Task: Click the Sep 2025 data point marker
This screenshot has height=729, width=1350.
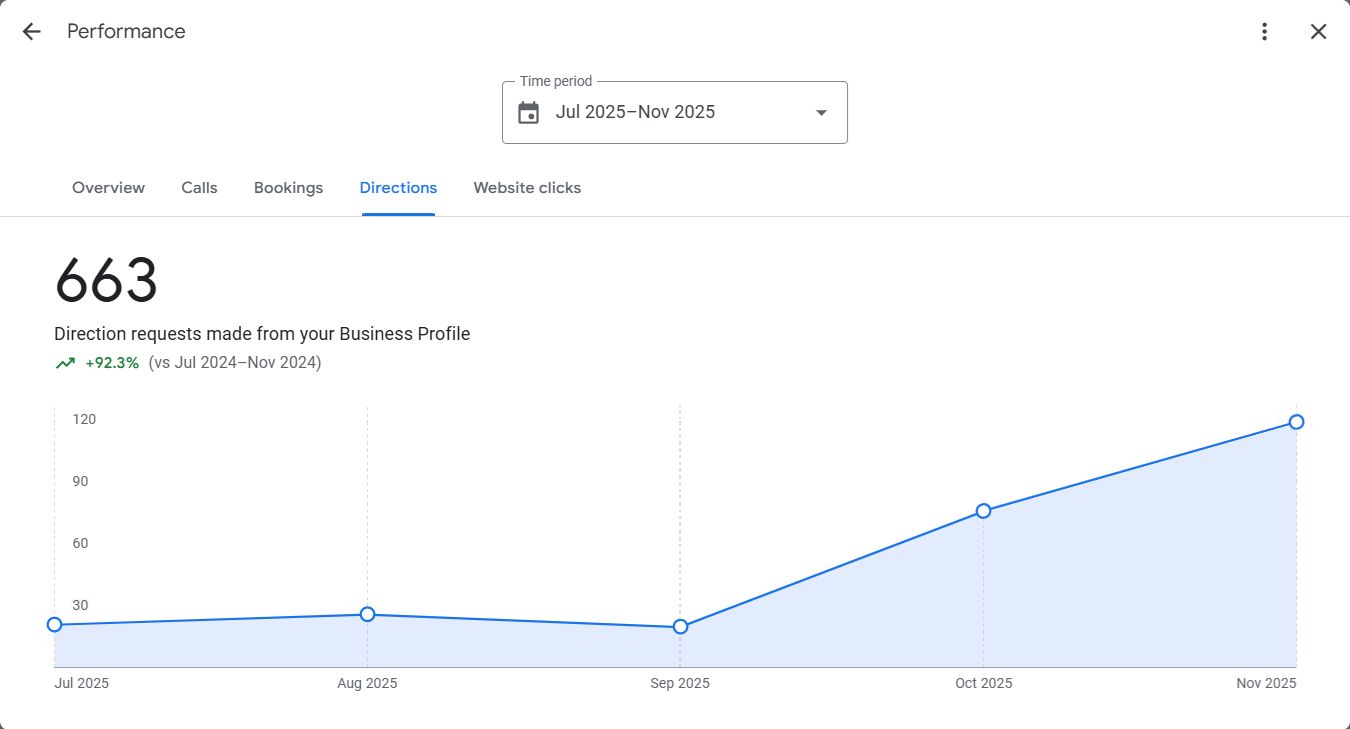Action: 681,627
